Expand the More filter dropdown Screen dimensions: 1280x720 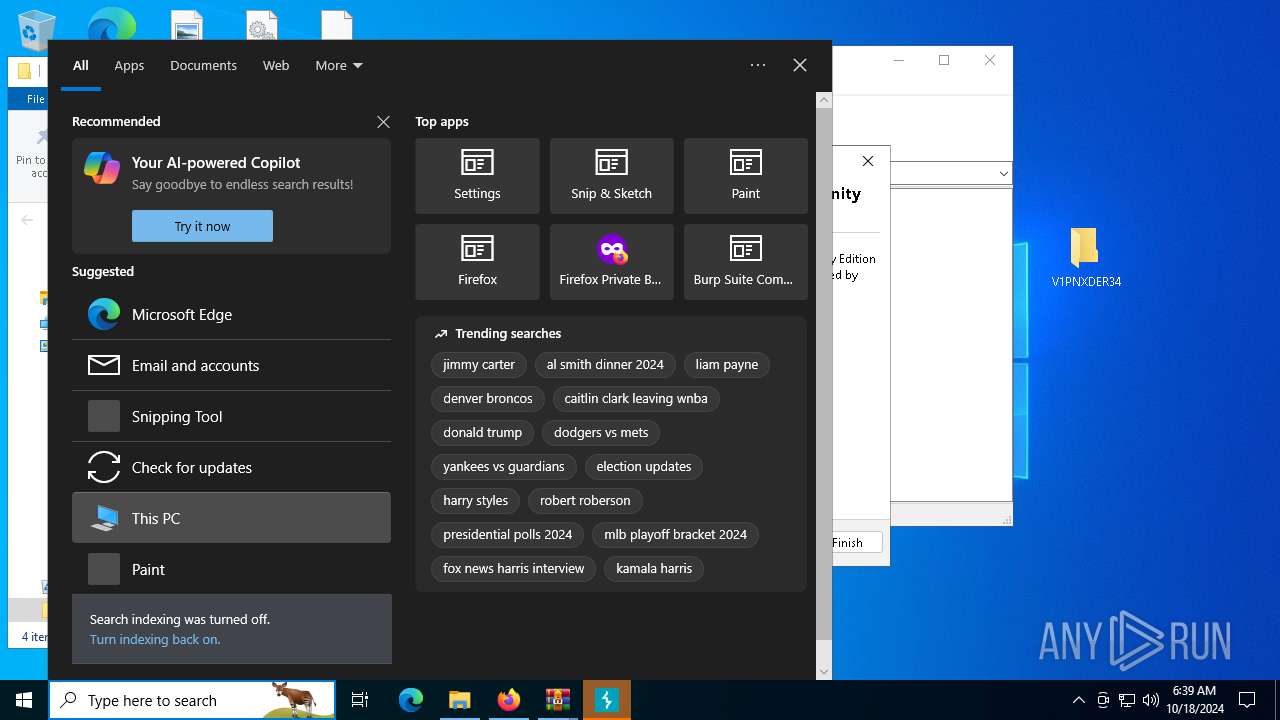pyautogui.click(x=339, y=65)
